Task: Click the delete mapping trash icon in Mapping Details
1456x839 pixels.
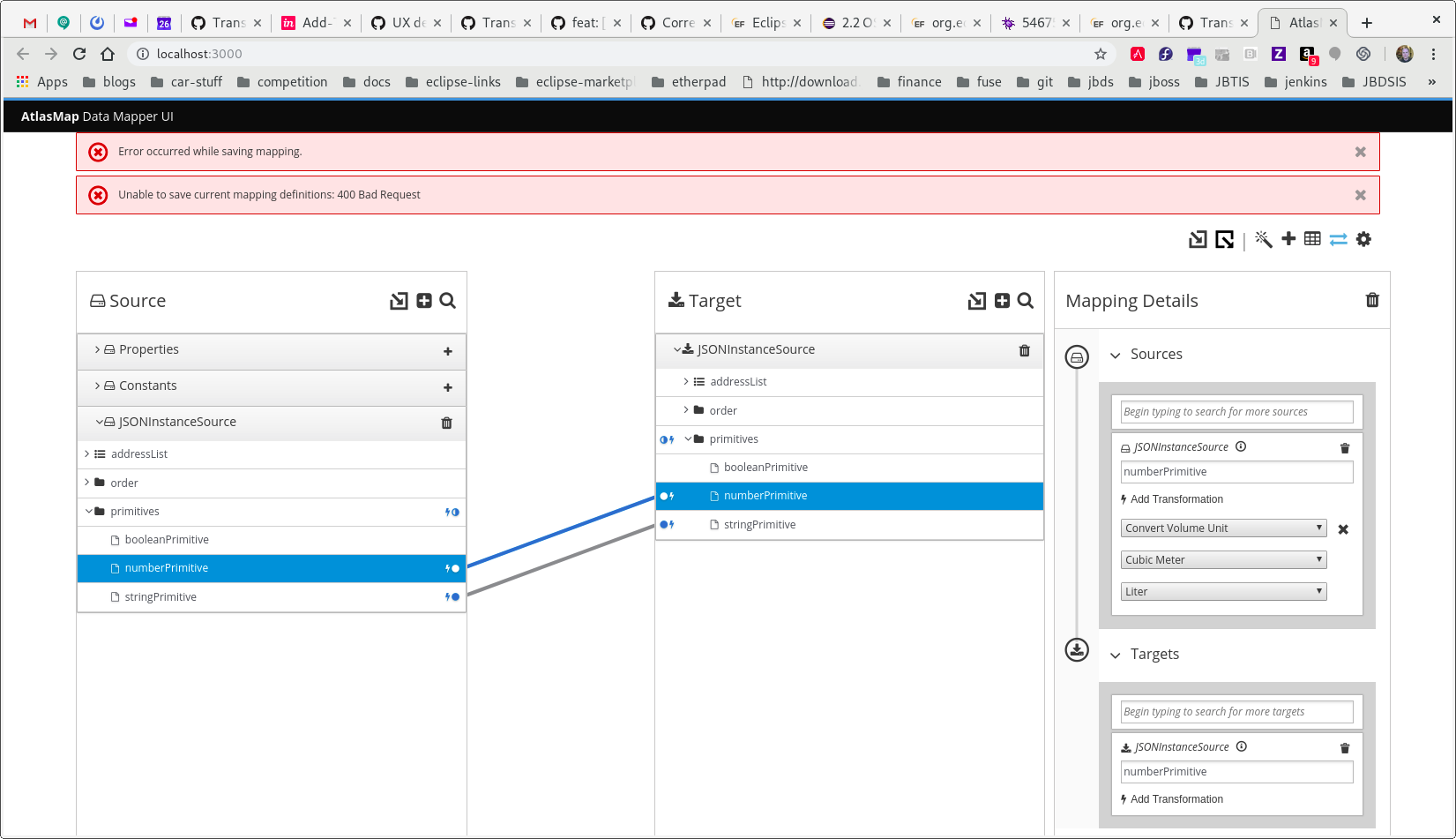Action: point(1372,300)
